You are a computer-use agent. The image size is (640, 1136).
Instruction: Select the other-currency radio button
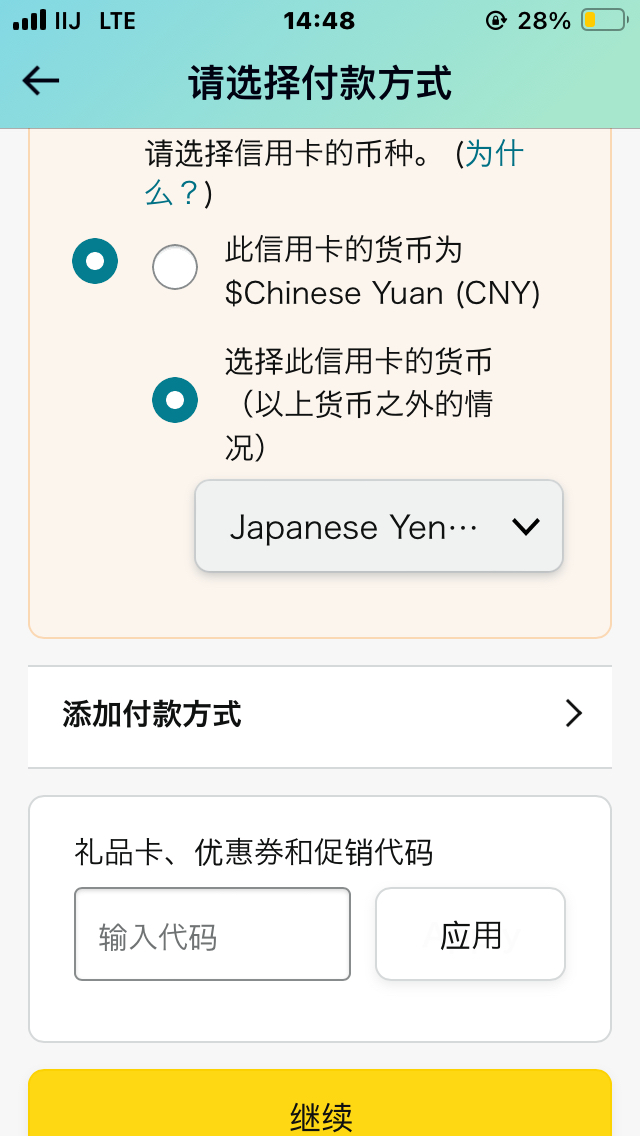click(x=175, y=400)
